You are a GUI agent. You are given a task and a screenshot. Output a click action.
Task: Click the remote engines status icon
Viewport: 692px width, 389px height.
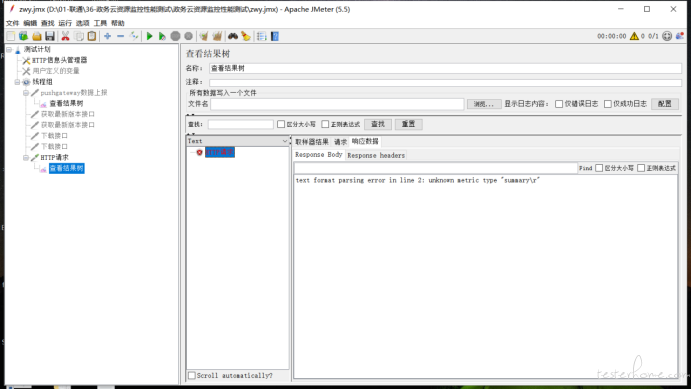(667, 36)
